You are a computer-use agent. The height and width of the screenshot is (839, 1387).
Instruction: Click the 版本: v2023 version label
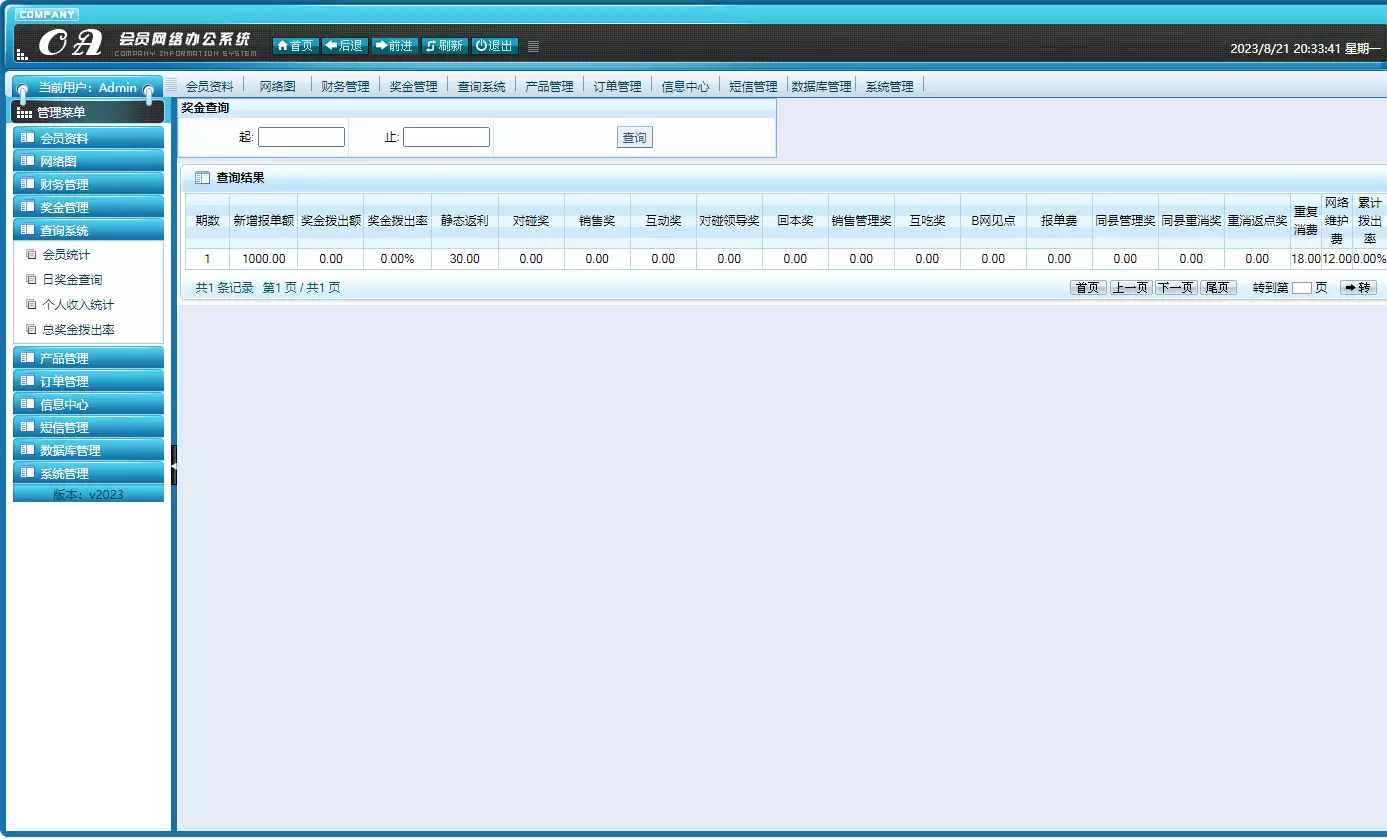88,494
